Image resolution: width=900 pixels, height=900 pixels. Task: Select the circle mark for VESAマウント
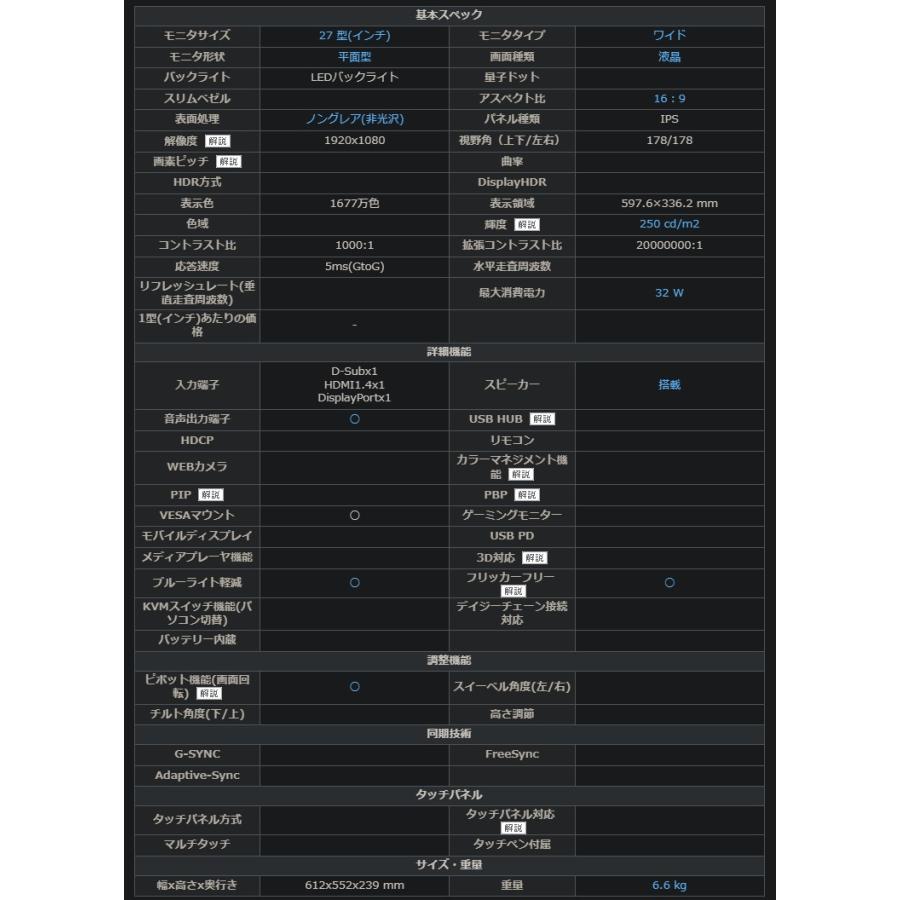354,515
